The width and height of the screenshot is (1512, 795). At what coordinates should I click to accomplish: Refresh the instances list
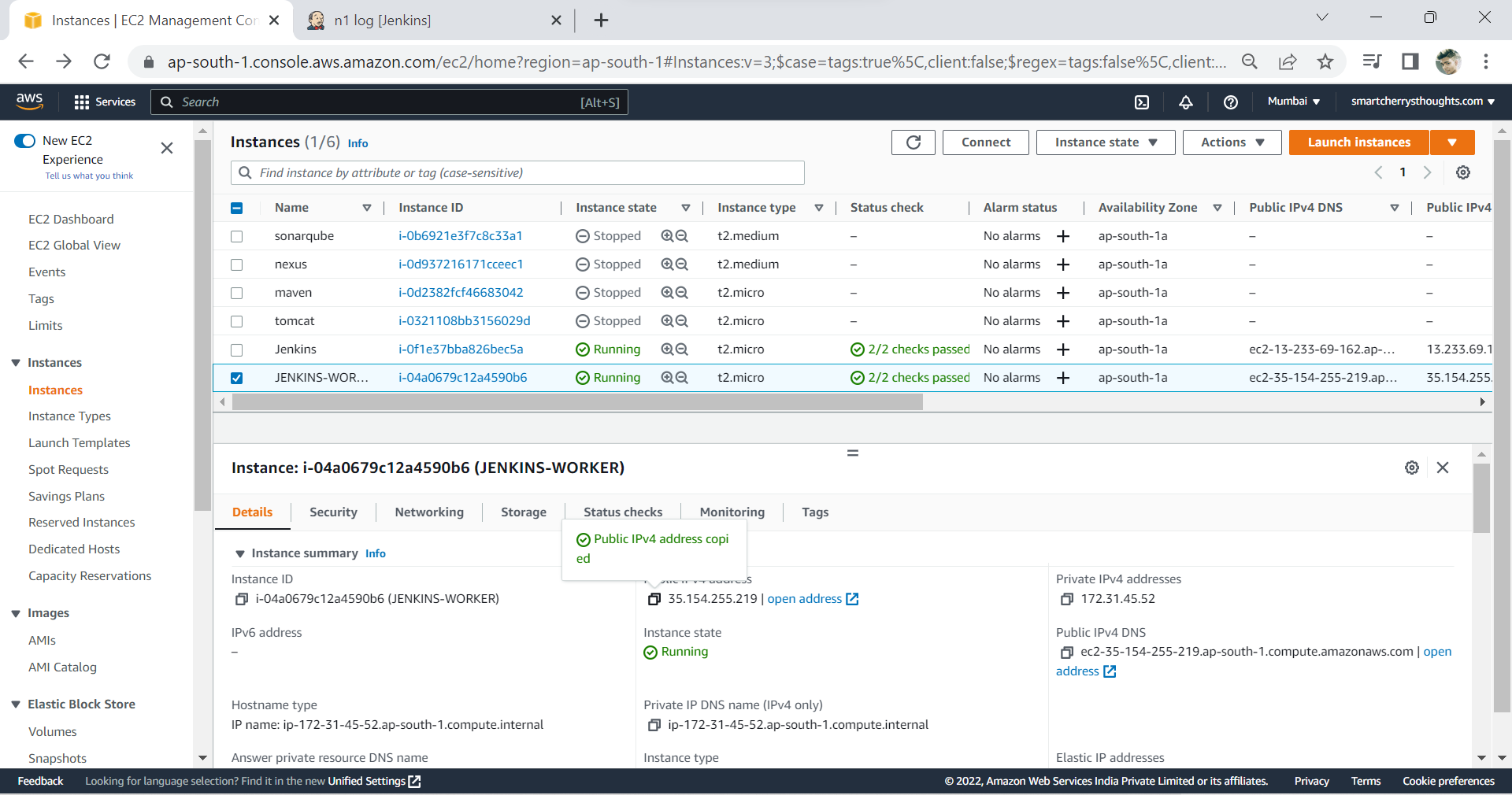point(913,142)
